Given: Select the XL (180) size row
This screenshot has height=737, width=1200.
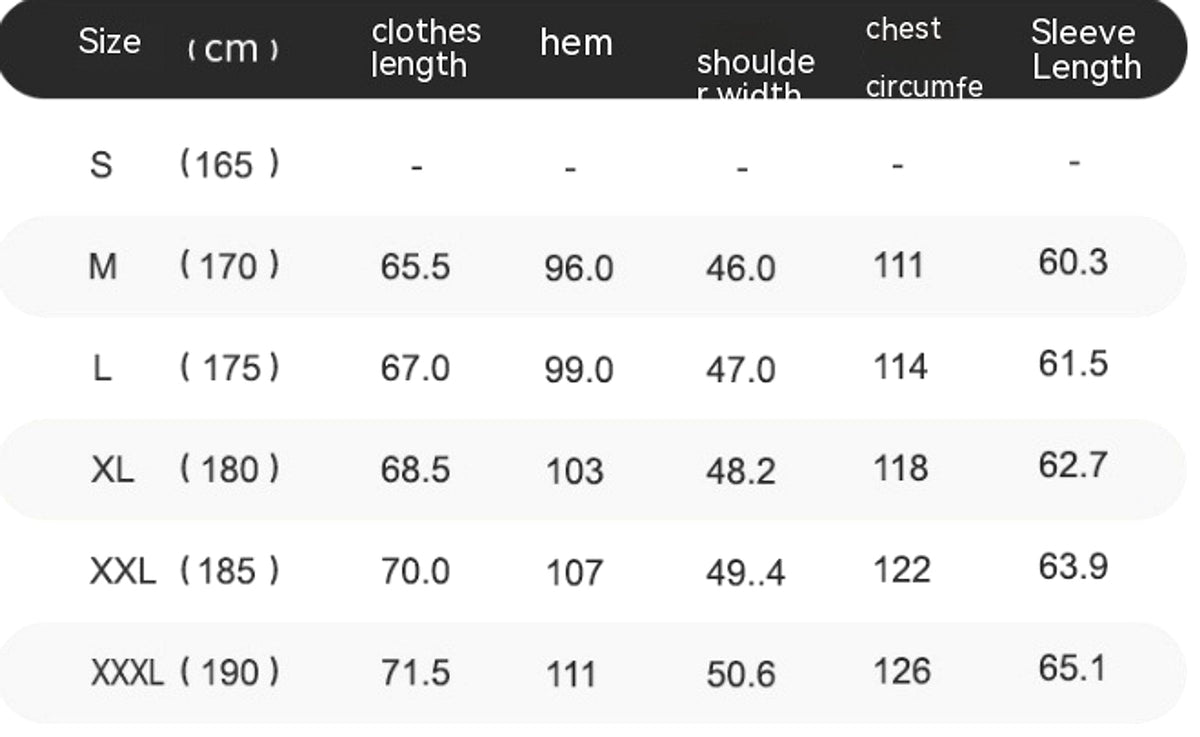Looking at the screenshot, I should click(x=592, y=469).
